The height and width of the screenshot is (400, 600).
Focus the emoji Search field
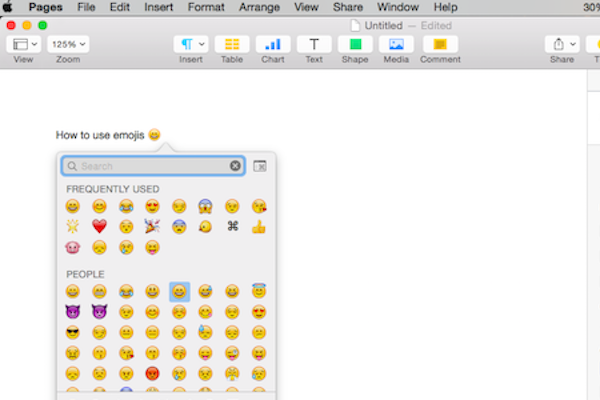(x=153, y=166)
